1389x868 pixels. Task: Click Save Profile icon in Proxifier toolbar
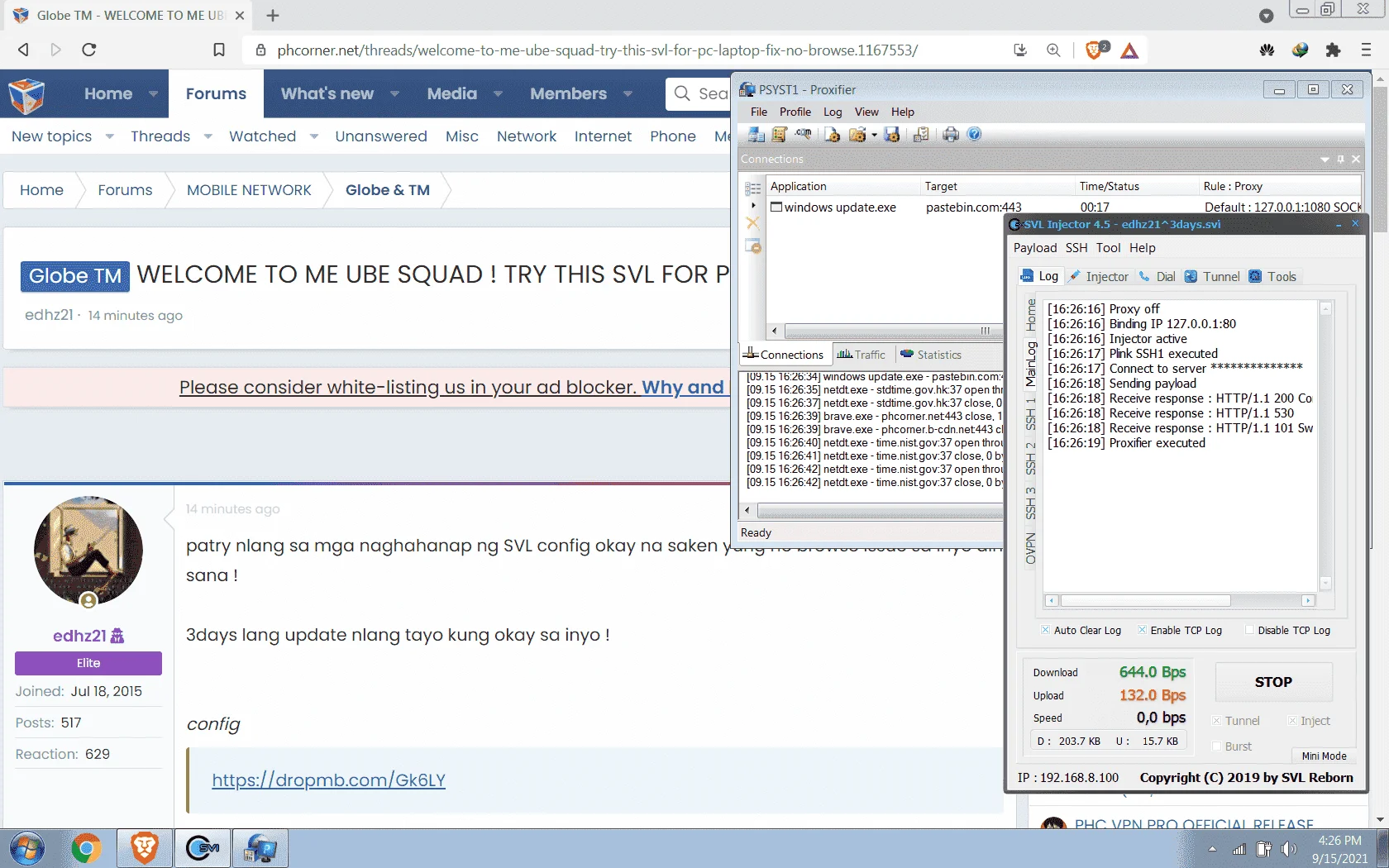[891, 135]
